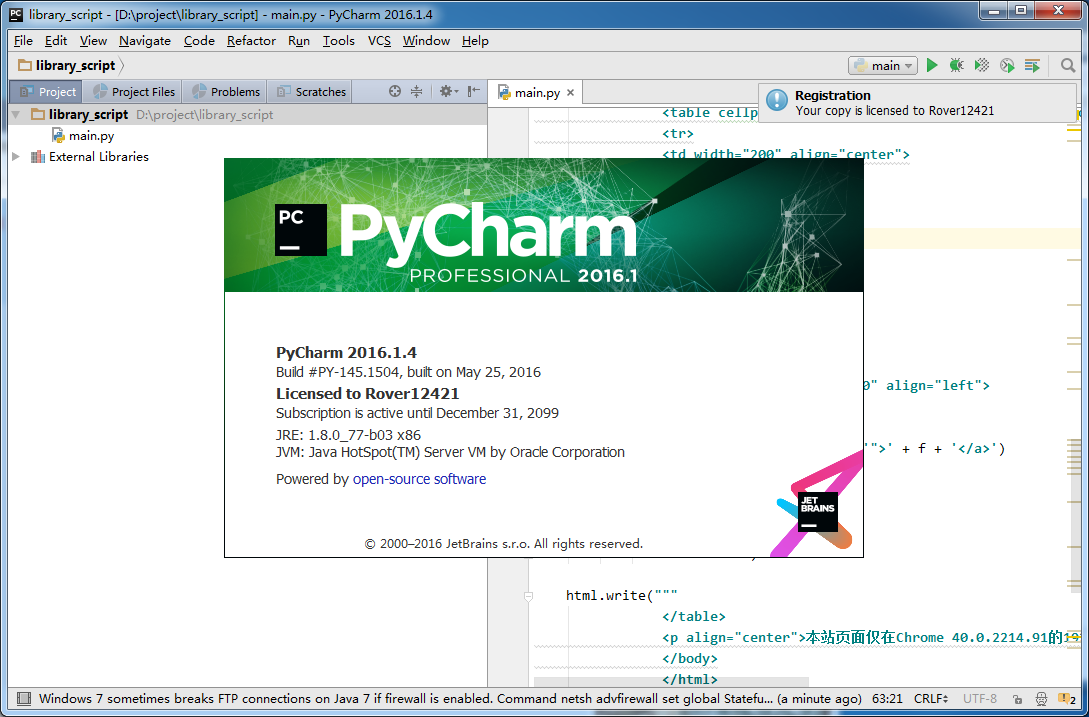Open the File menu

click(23, 40)
